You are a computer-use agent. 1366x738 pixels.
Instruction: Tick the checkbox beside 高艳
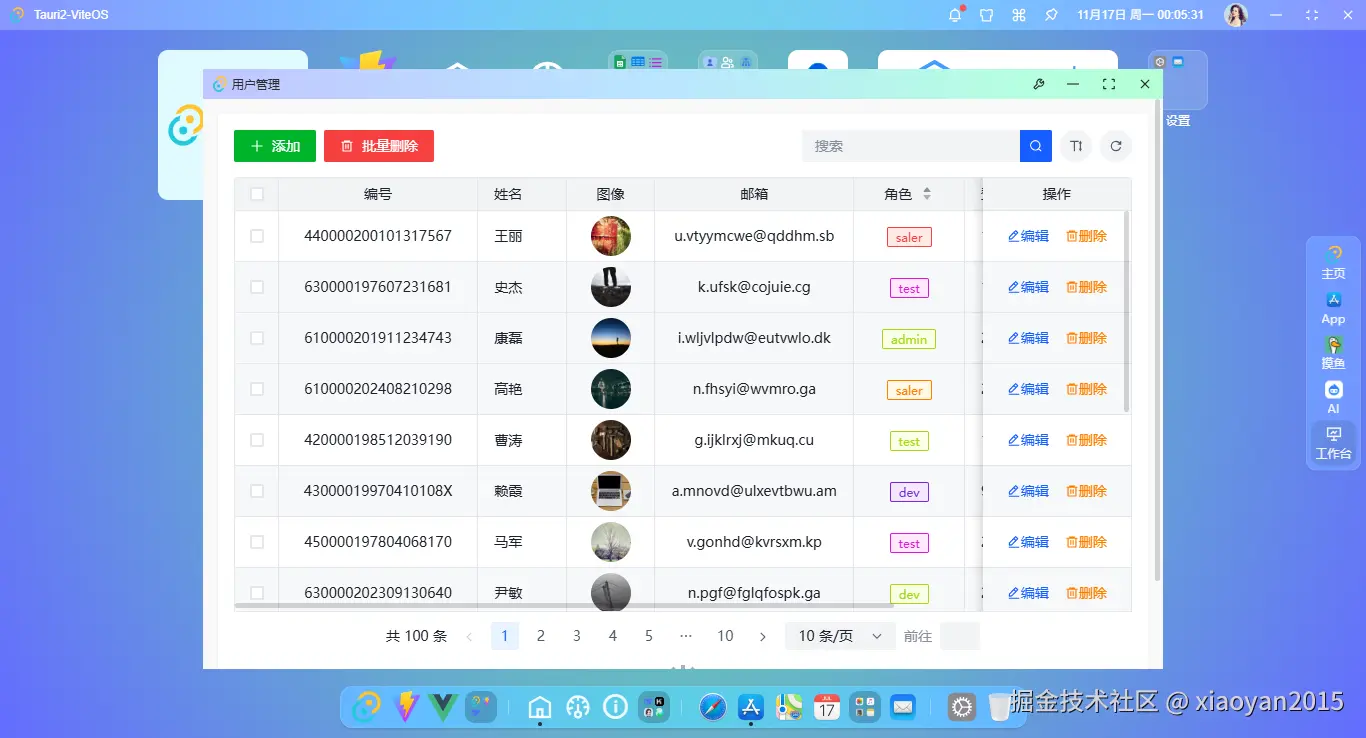256,388
